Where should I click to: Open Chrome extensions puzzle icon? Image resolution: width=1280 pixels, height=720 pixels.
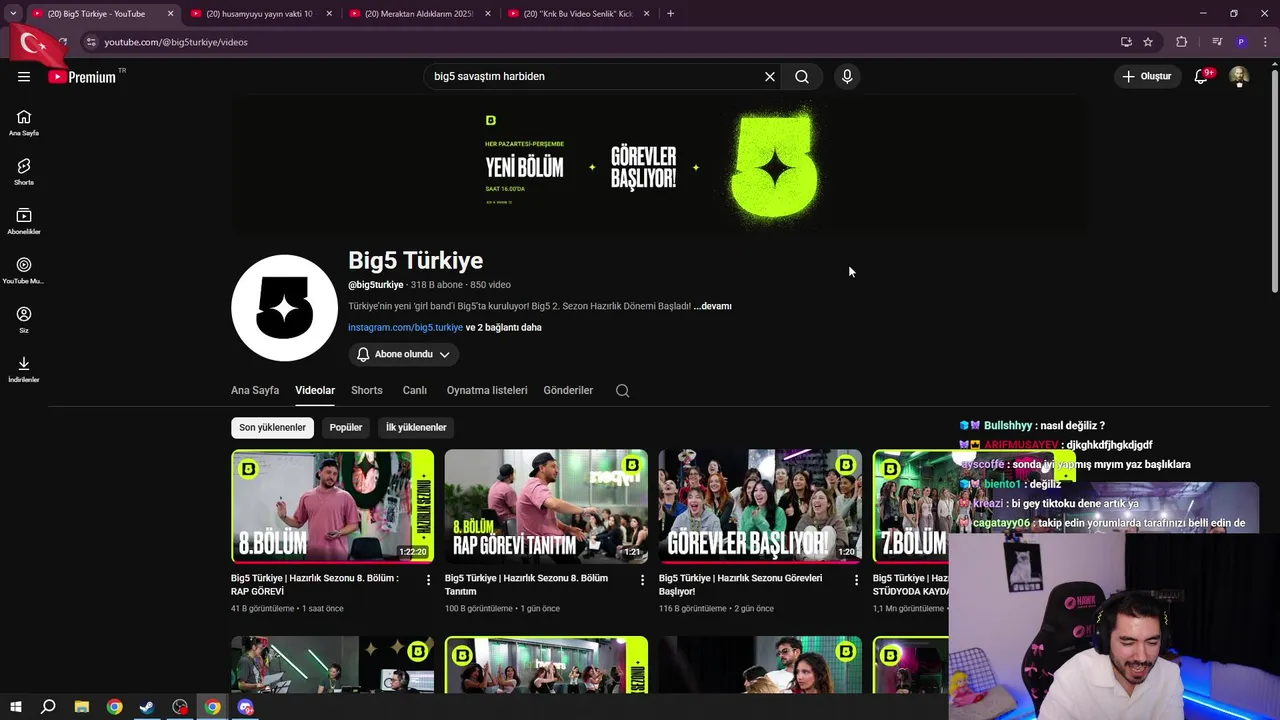pos(1182,42)
